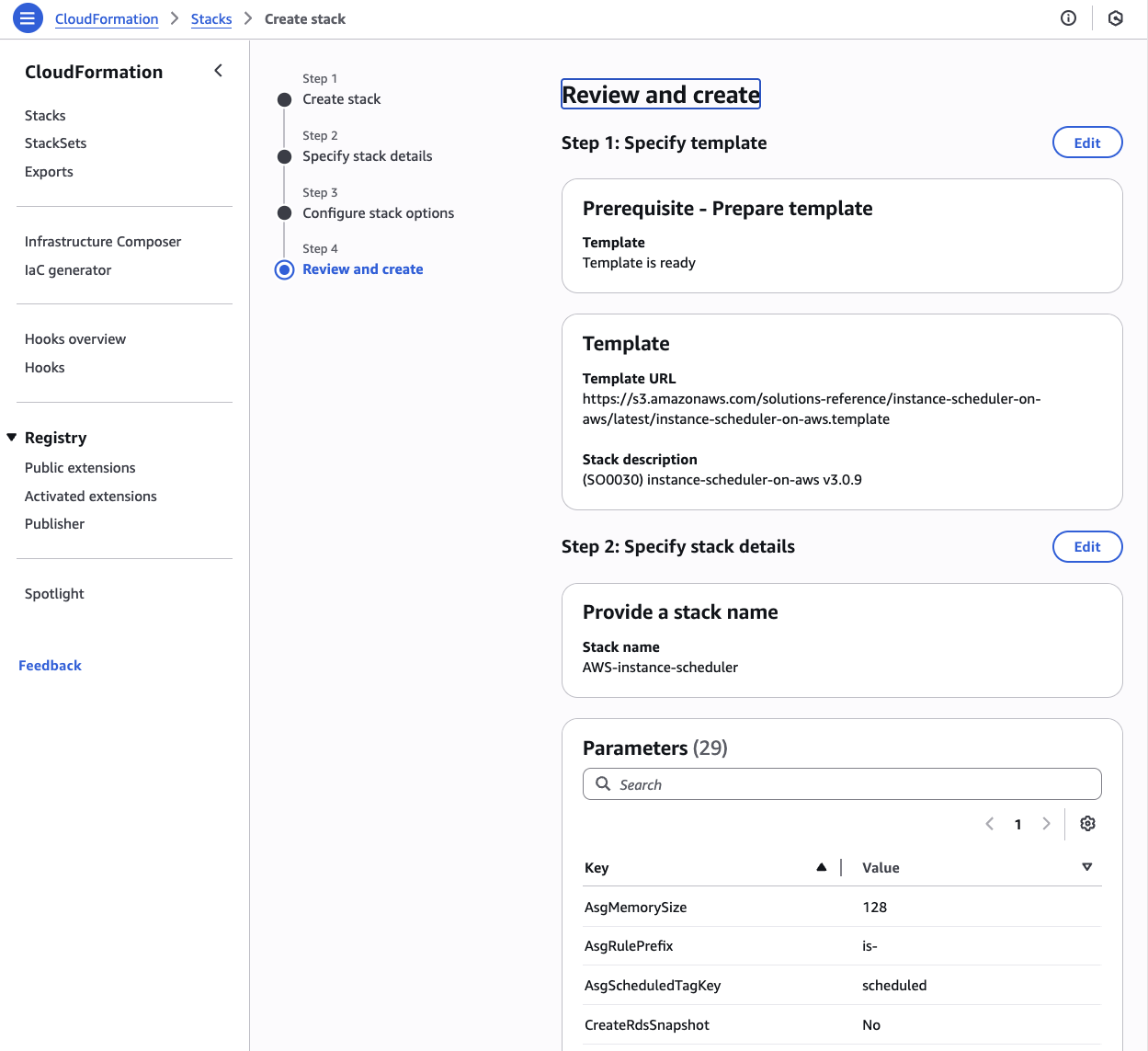Click the Key column header

597,868
